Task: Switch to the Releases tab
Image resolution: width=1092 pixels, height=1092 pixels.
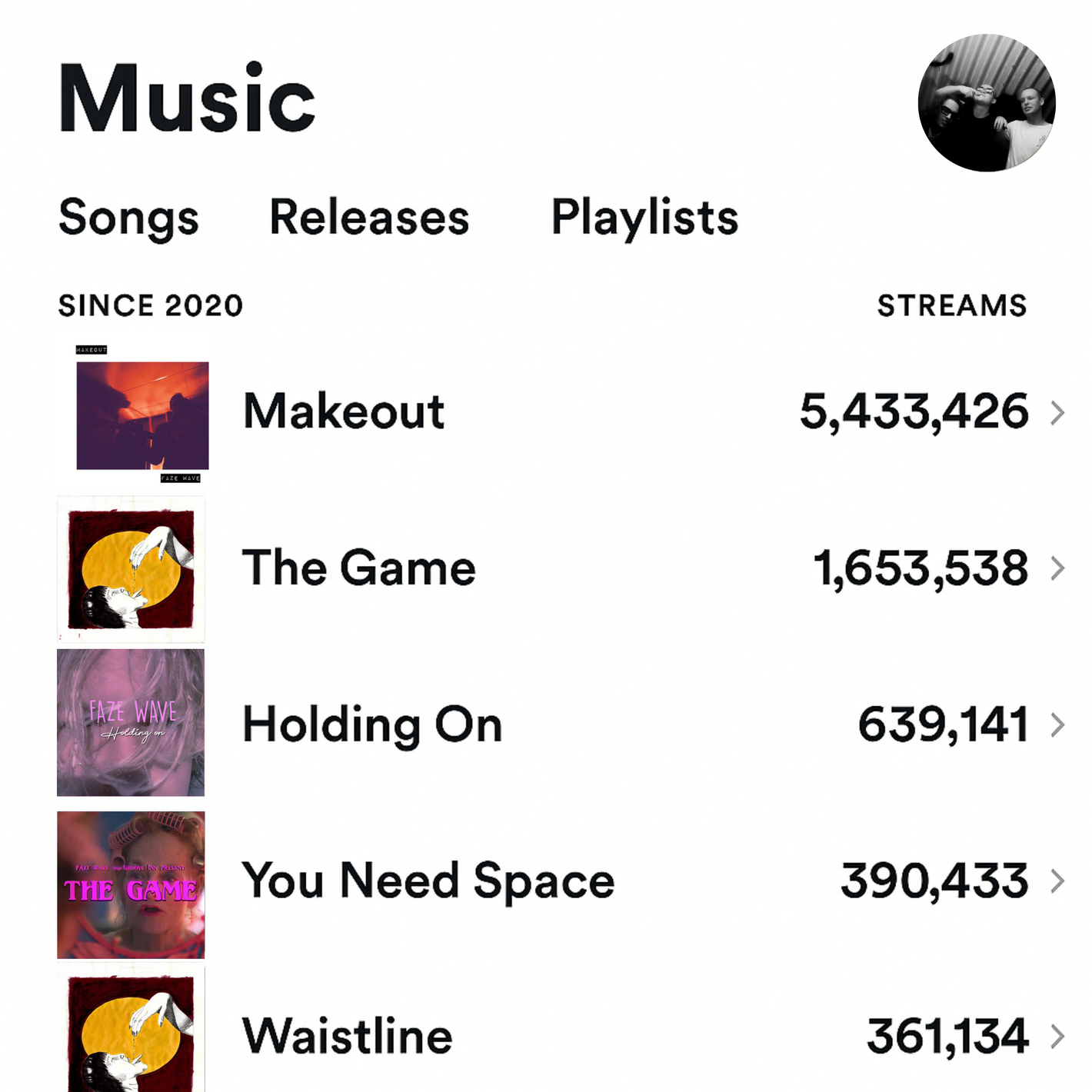Action: click(x=369, y=218)
